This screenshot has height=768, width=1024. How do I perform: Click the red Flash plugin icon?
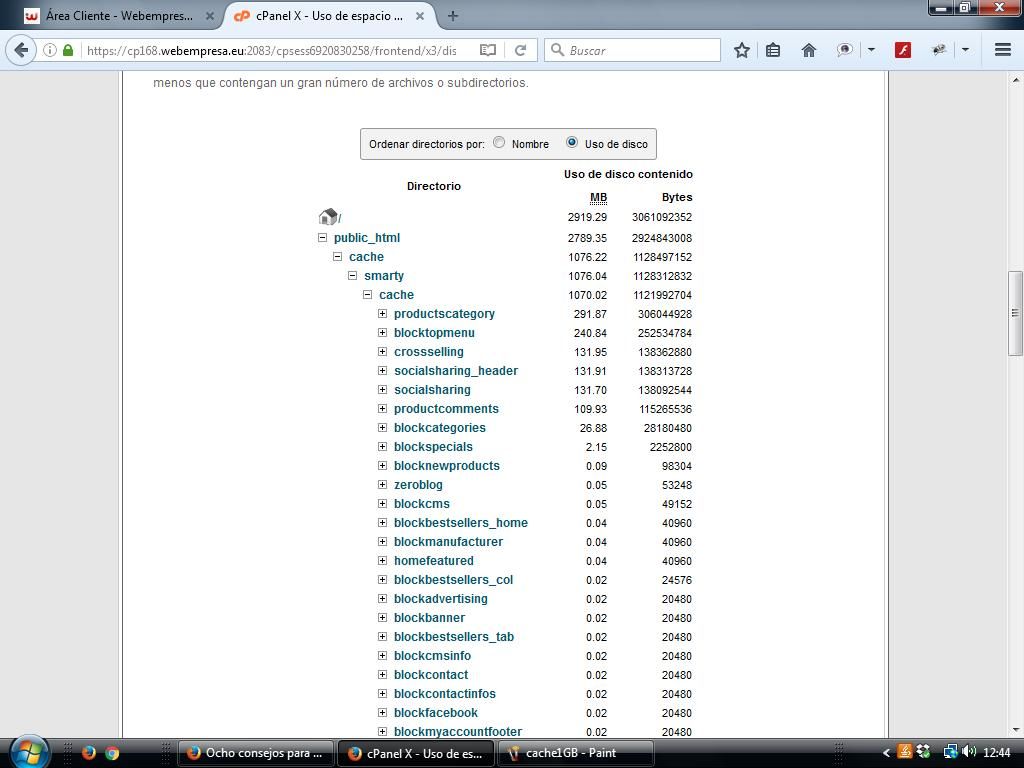(x=903, y=50)
